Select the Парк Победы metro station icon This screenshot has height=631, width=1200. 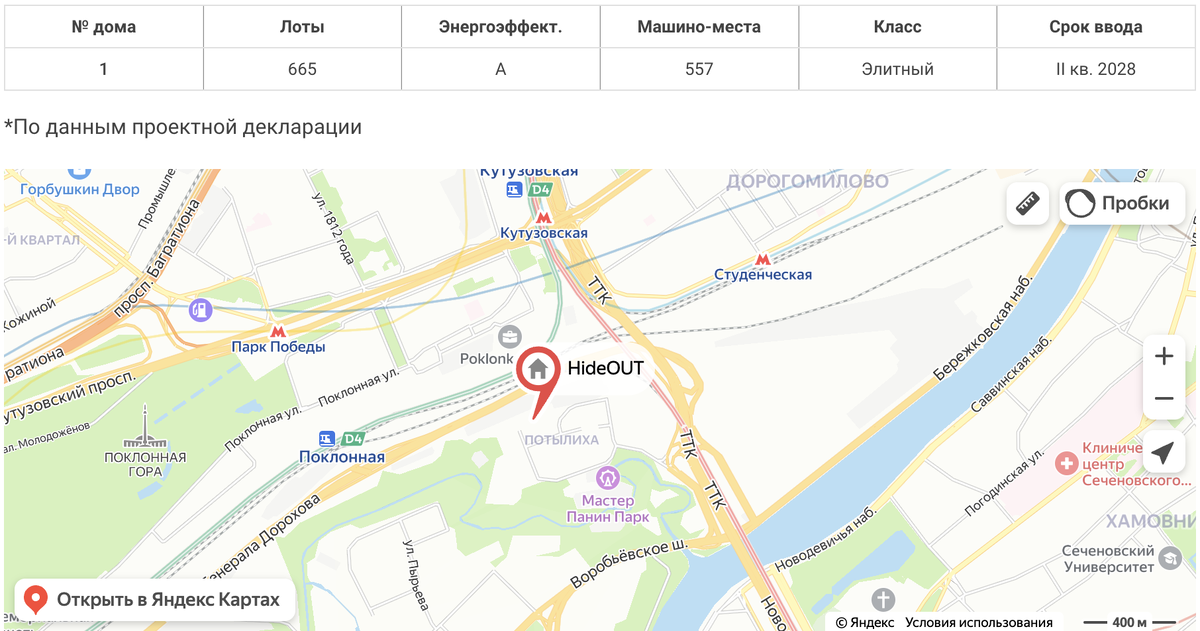[x=277, y=330]
